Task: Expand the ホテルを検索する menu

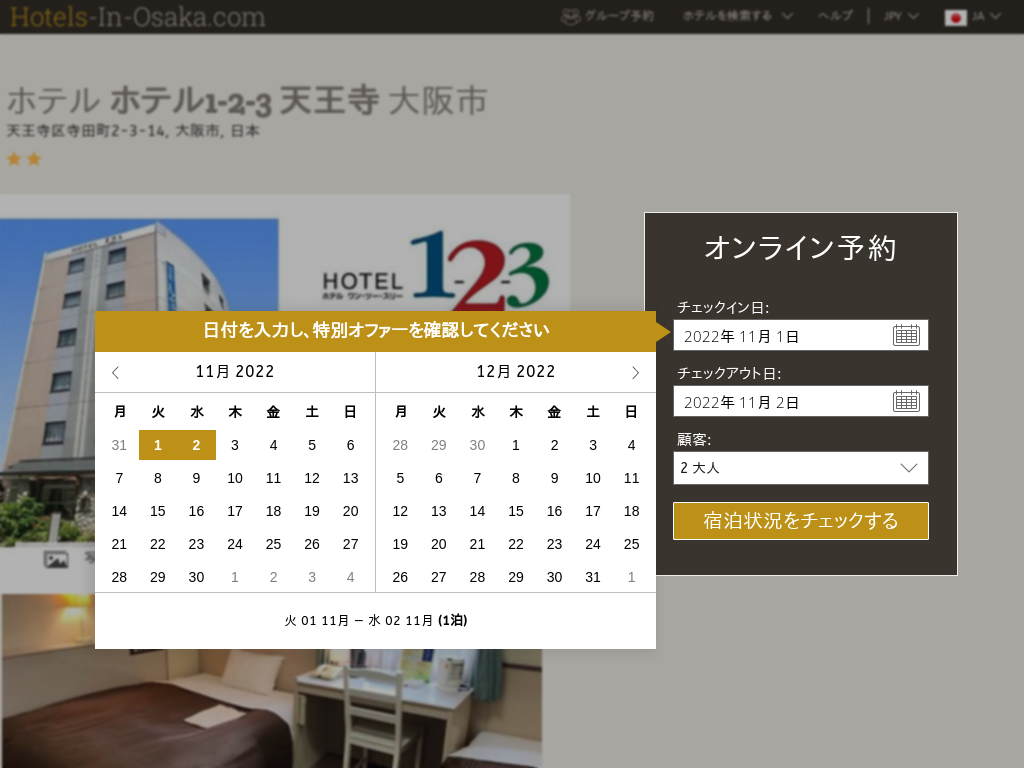Action: pyautogui.click(x=737, y=16)
